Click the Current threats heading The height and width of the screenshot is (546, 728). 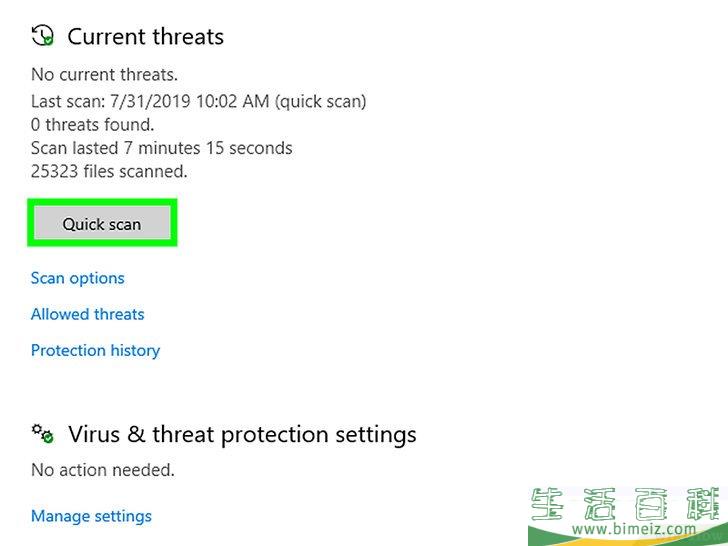point(145,37)
